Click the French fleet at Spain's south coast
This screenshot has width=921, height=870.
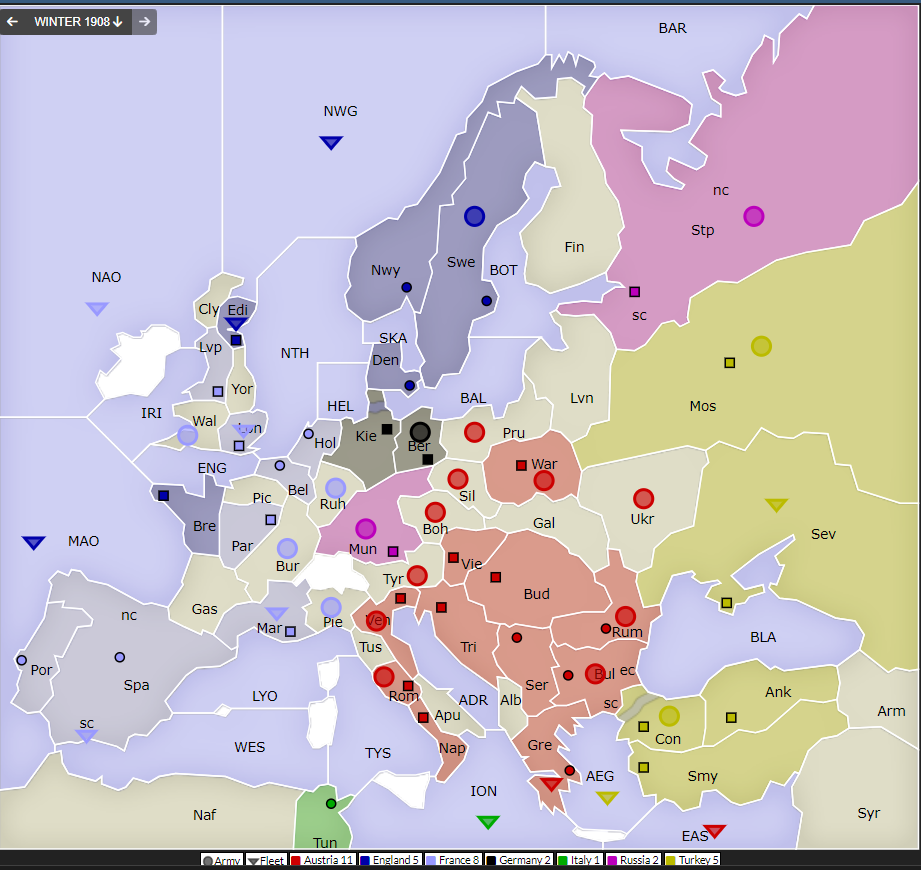point(86,736)
